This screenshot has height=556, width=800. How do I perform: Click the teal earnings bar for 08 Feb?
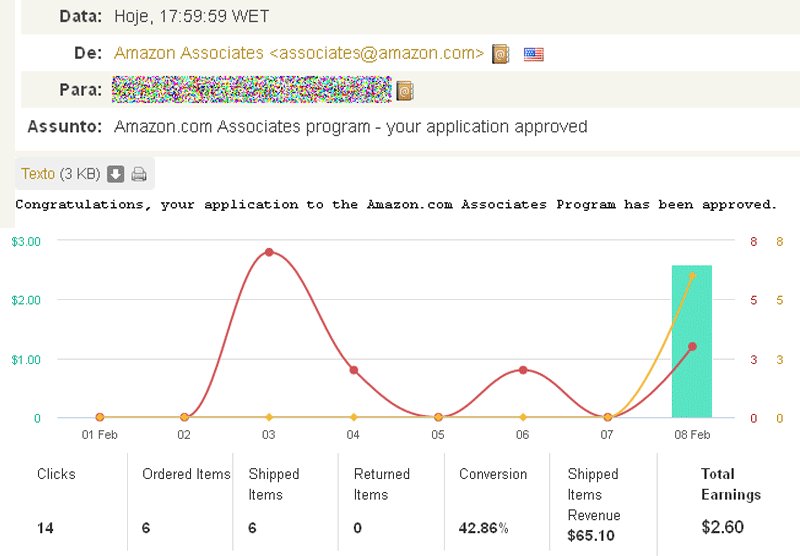pyautogui.click(x=692, y=341)
